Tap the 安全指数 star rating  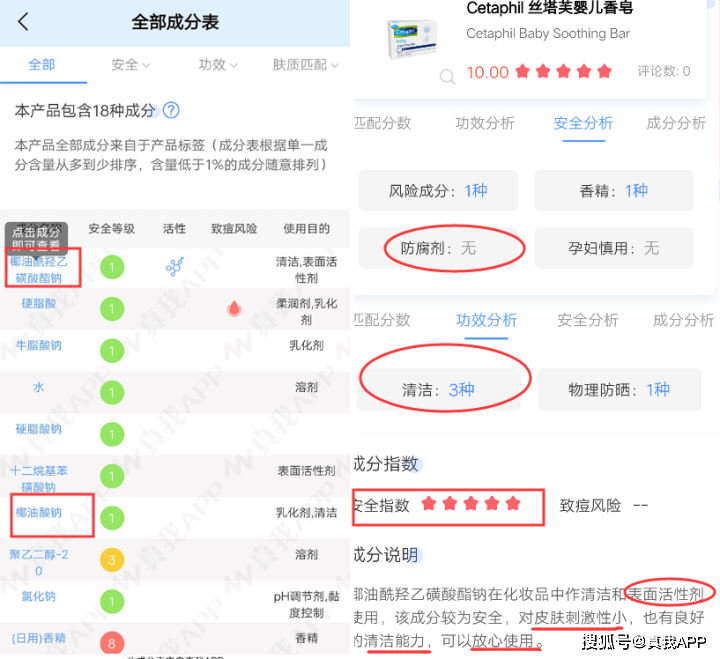(x=471, y=504)
